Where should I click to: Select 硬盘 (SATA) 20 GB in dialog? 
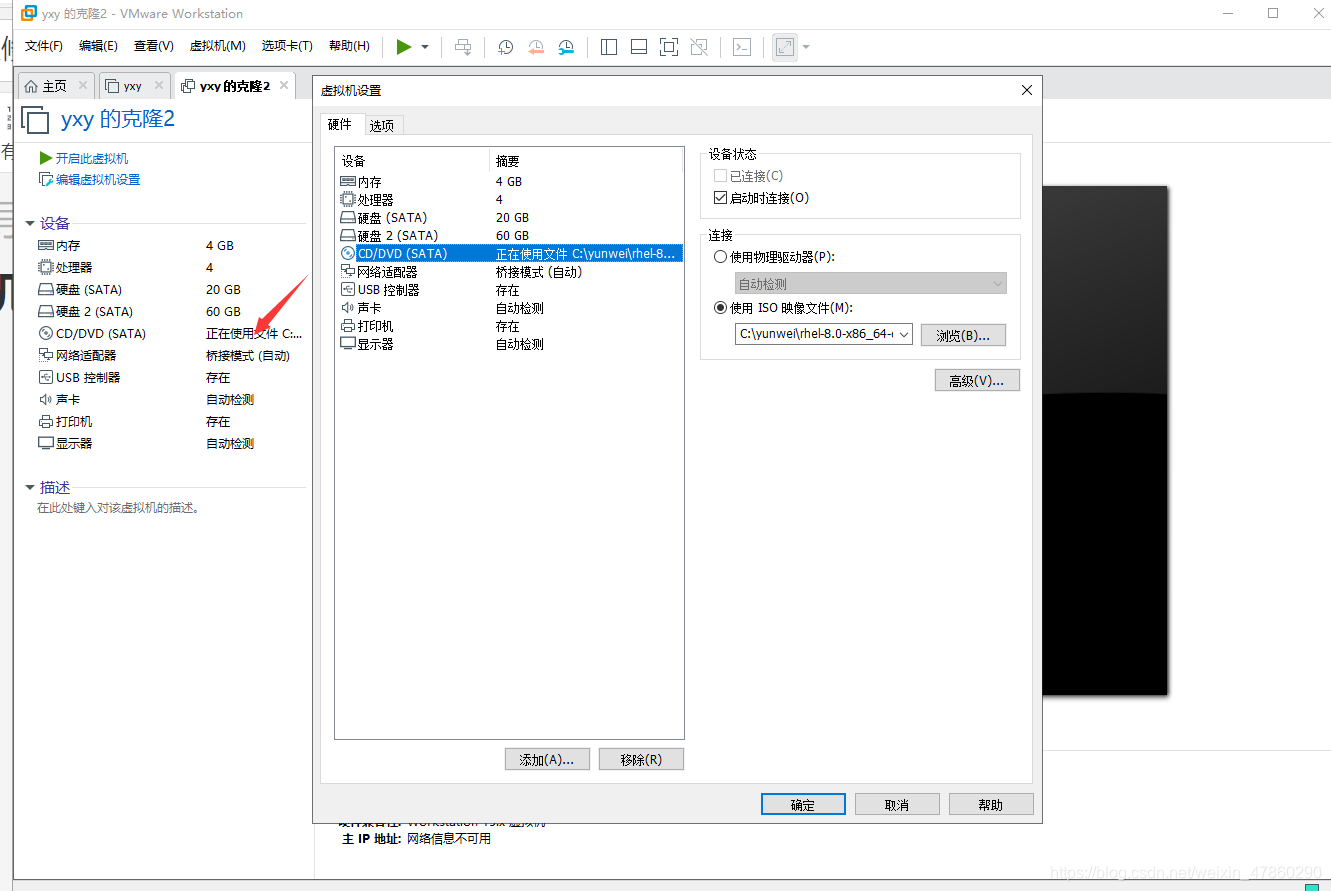(x=509, y=217)
